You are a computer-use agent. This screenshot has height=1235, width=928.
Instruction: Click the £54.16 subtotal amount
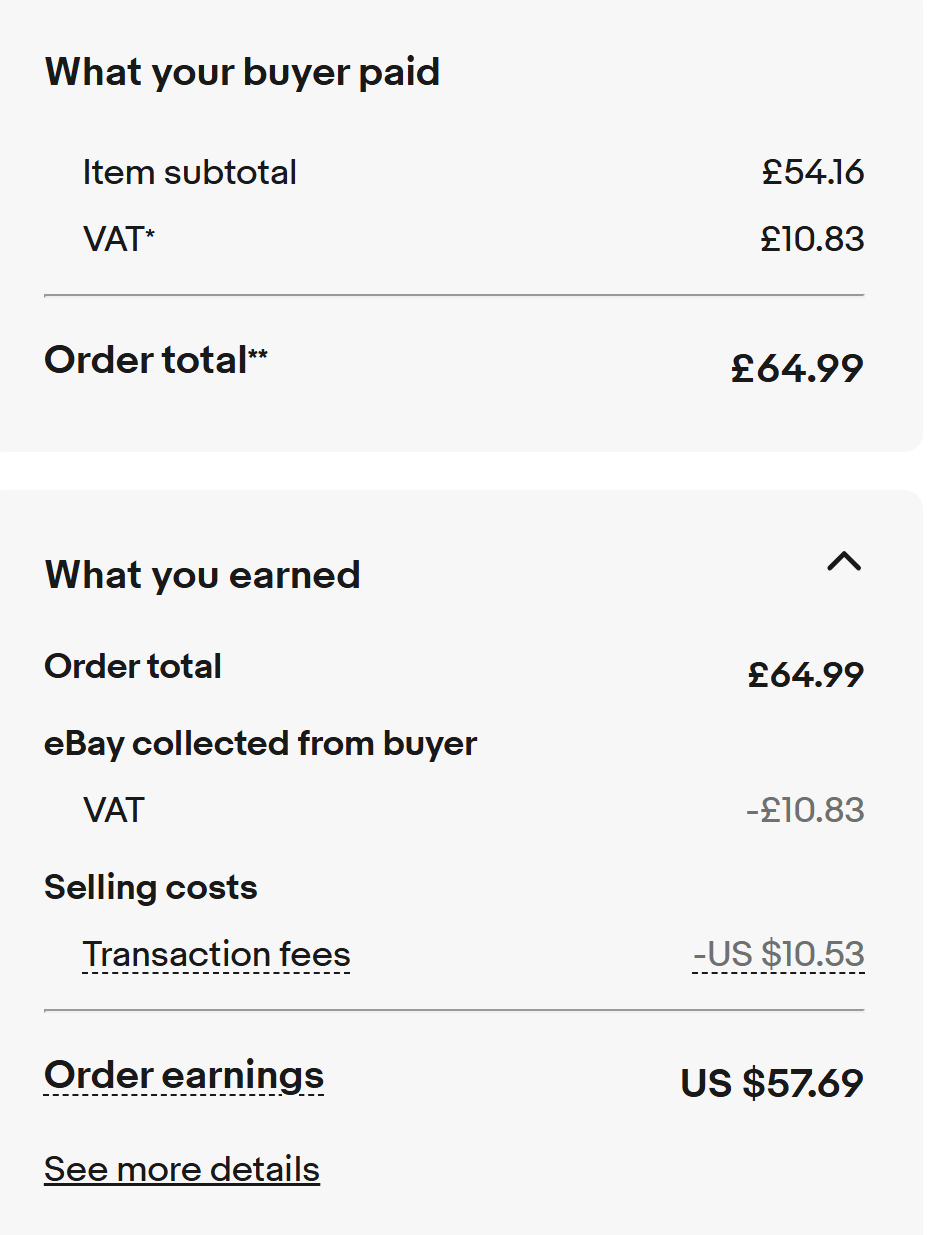(812, 172)
